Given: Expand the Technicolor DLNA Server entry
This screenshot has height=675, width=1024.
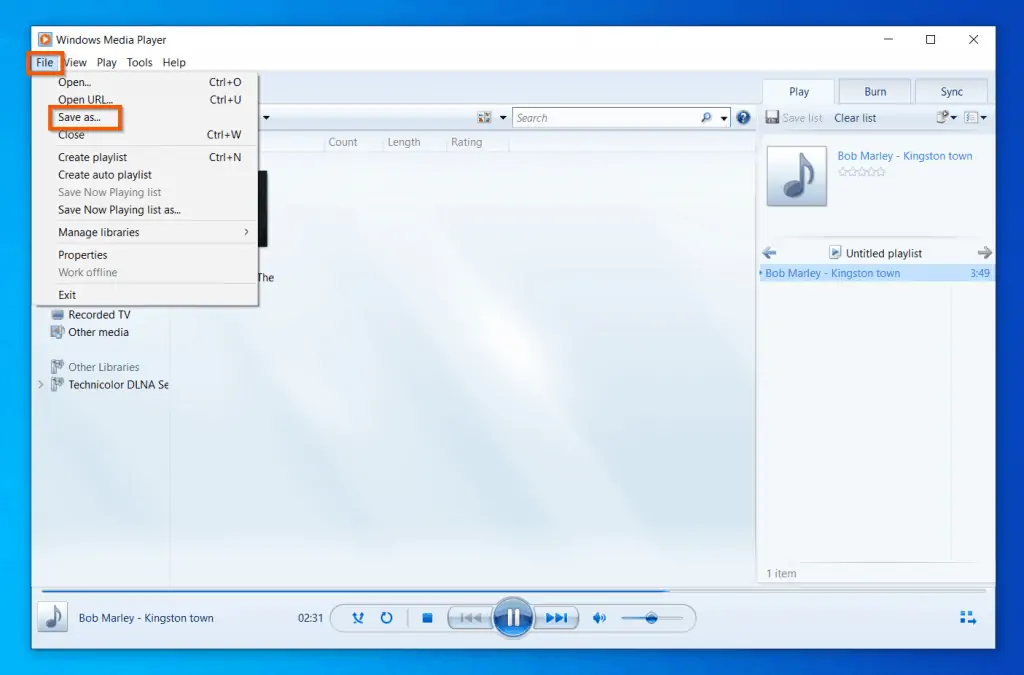Looking at the screenshot, I should click(x=40, y=384).
